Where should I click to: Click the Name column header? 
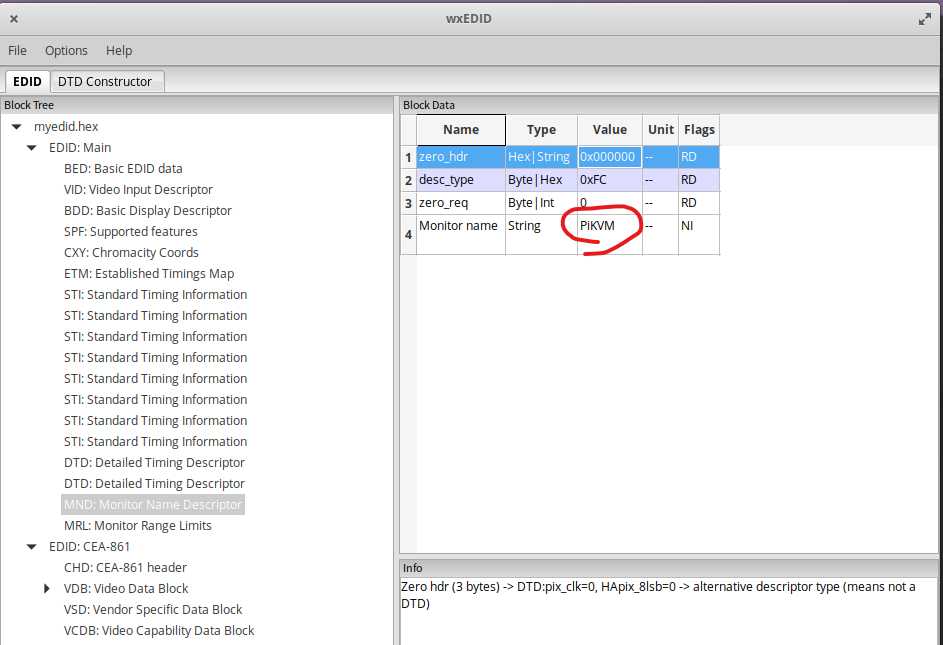click(461, 130)
